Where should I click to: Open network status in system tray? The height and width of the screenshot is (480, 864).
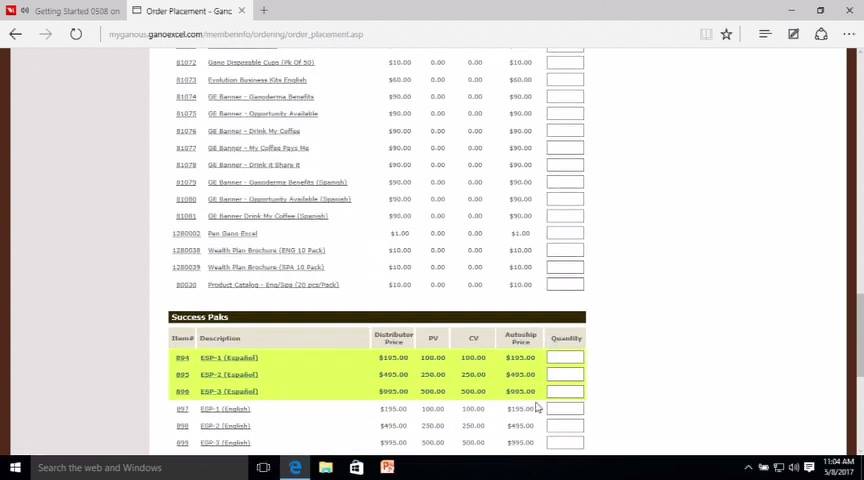point(779,467)
